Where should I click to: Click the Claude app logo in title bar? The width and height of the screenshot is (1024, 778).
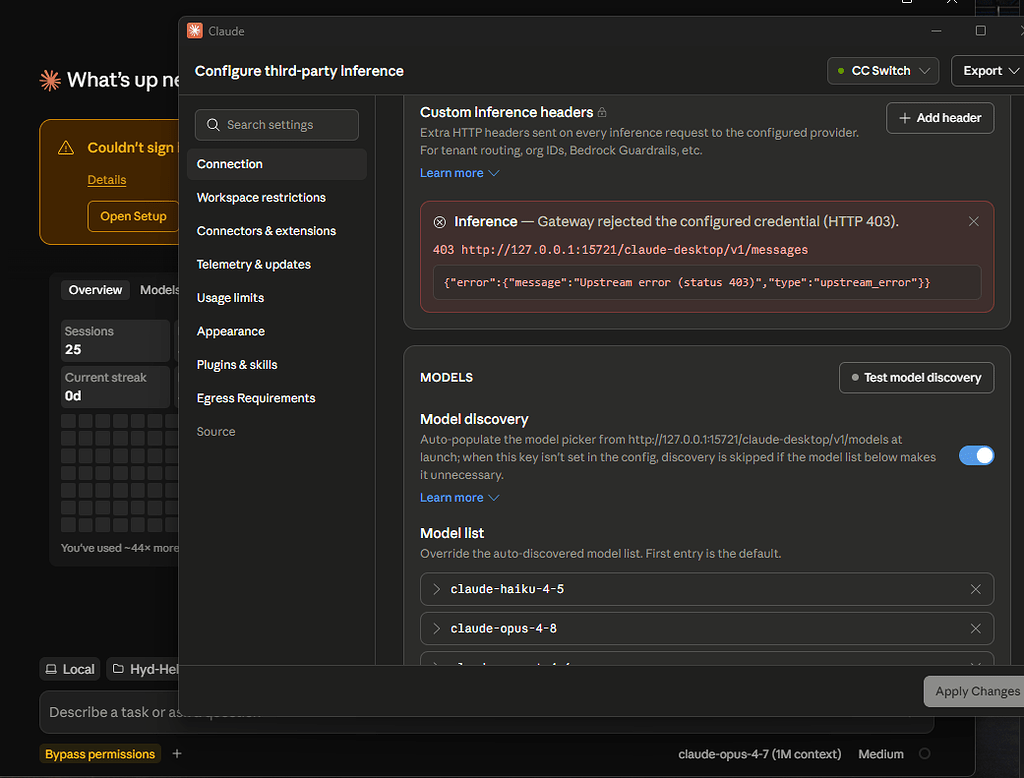pos(195,31)
